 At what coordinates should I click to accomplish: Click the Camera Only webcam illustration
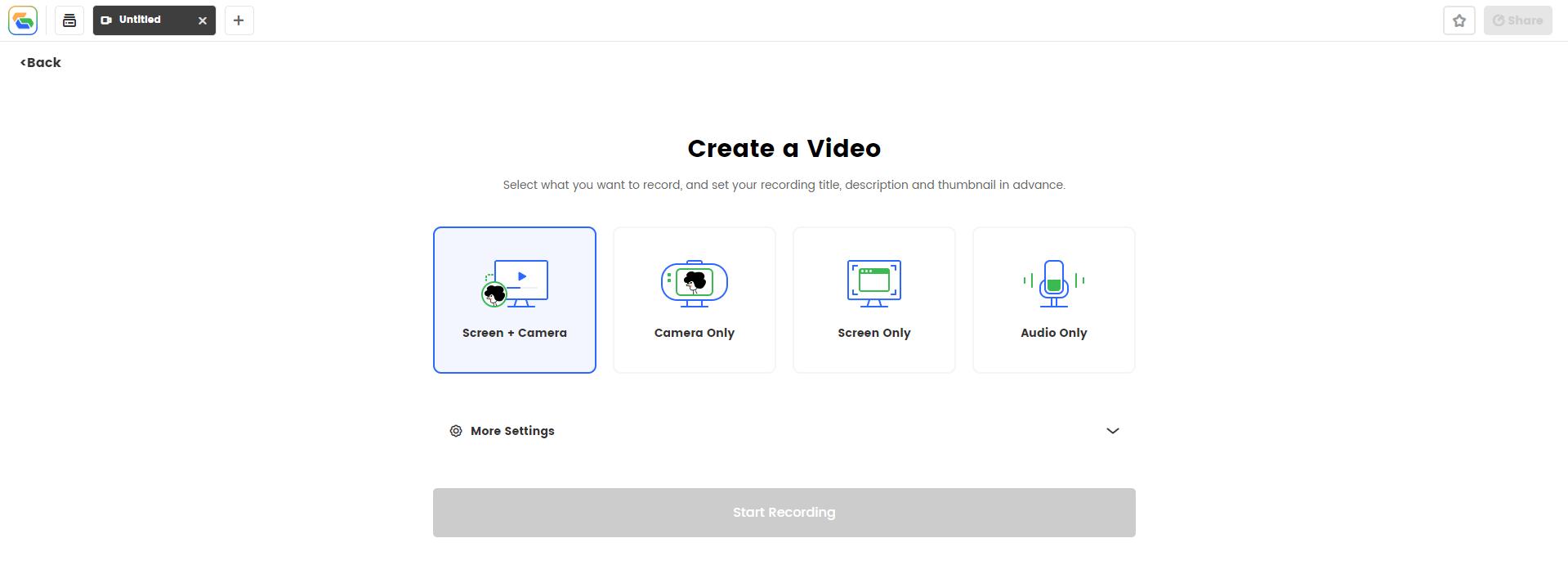[x=694, y=283]
